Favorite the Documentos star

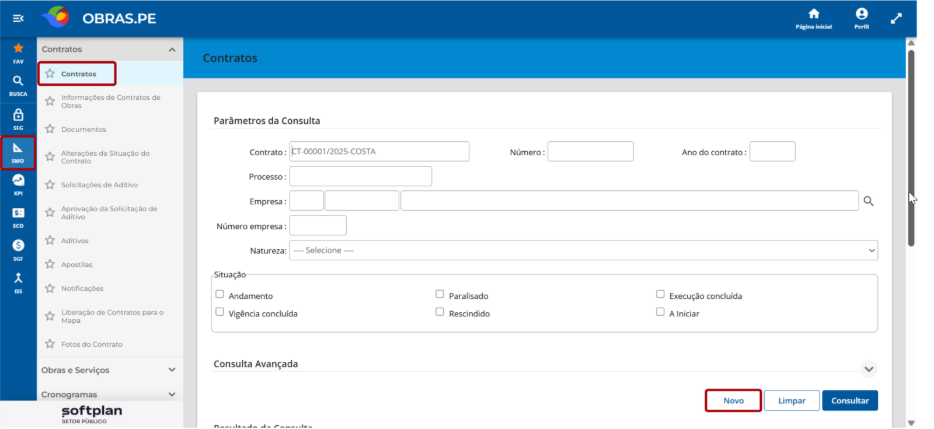pos(50,129)
